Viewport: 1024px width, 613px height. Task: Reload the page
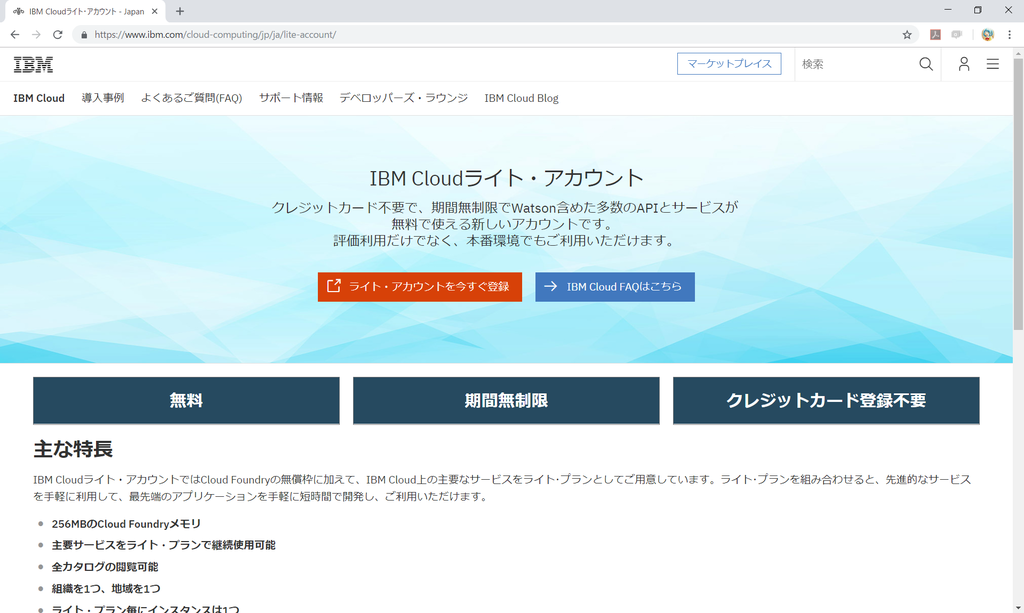57,35
